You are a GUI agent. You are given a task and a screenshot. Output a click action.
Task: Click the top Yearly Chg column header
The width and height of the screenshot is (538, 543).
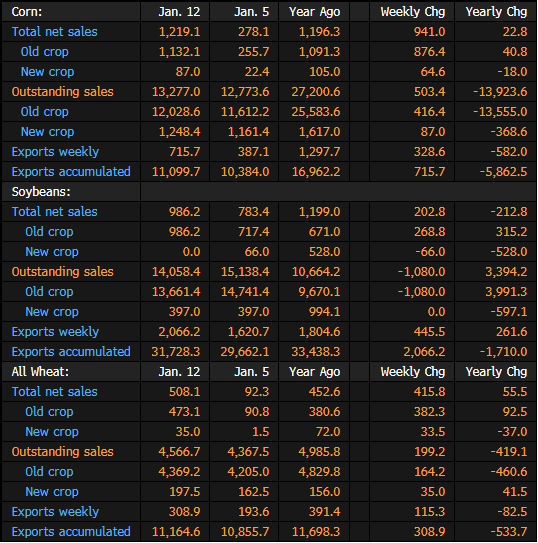496,12
